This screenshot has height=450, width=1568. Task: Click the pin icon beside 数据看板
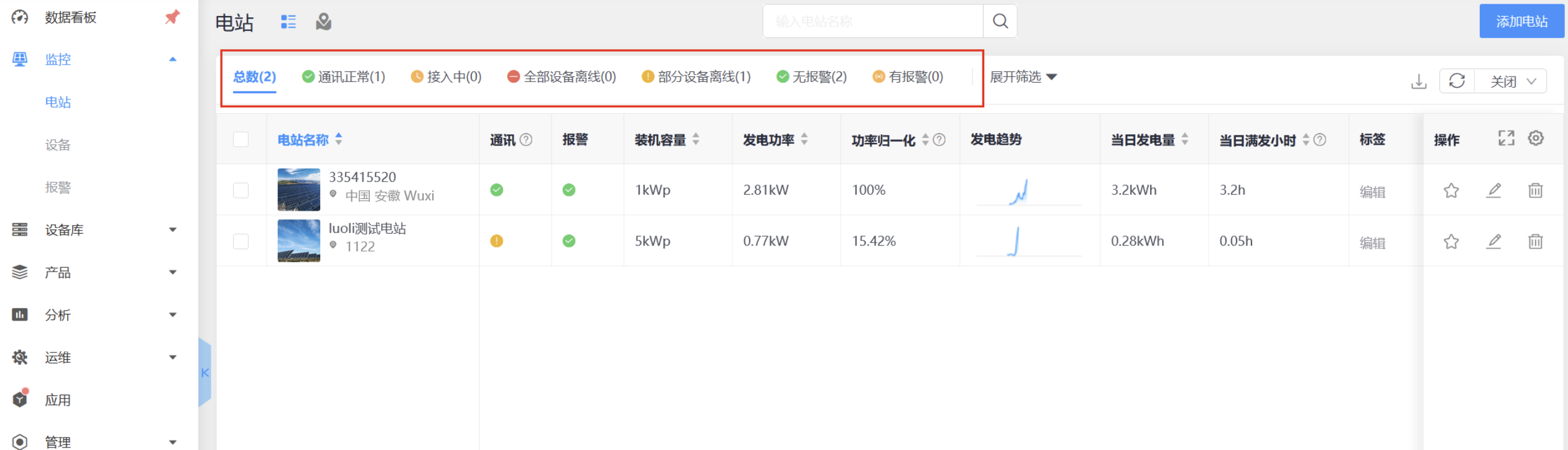click(x=172, y=17)
